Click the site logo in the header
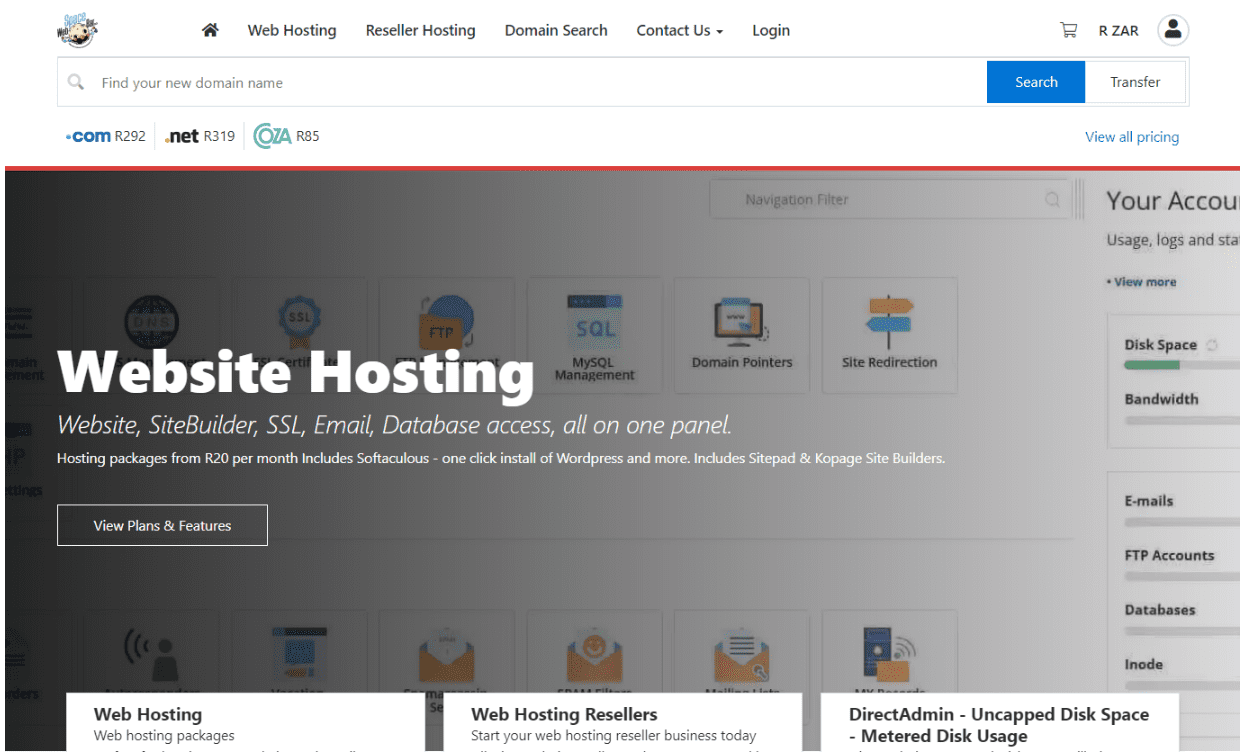 coord(78,30)
